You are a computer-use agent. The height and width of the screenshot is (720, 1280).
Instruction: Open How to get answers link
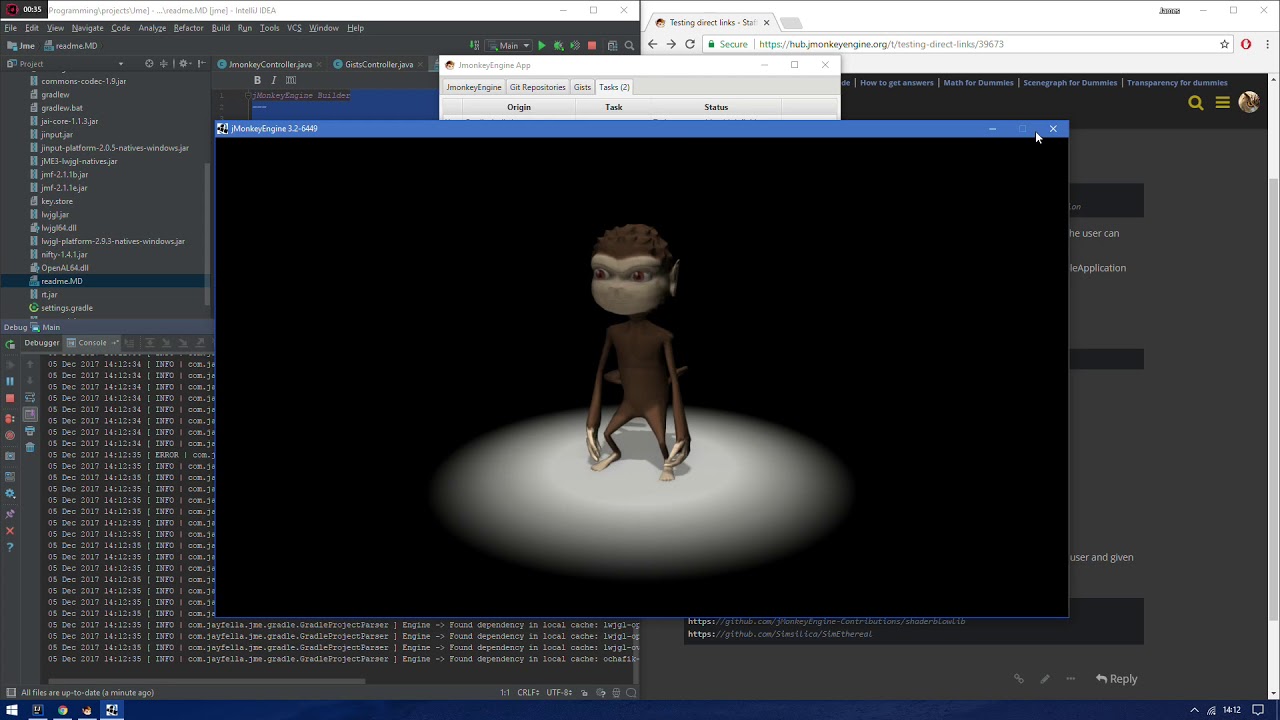point(897,83)
